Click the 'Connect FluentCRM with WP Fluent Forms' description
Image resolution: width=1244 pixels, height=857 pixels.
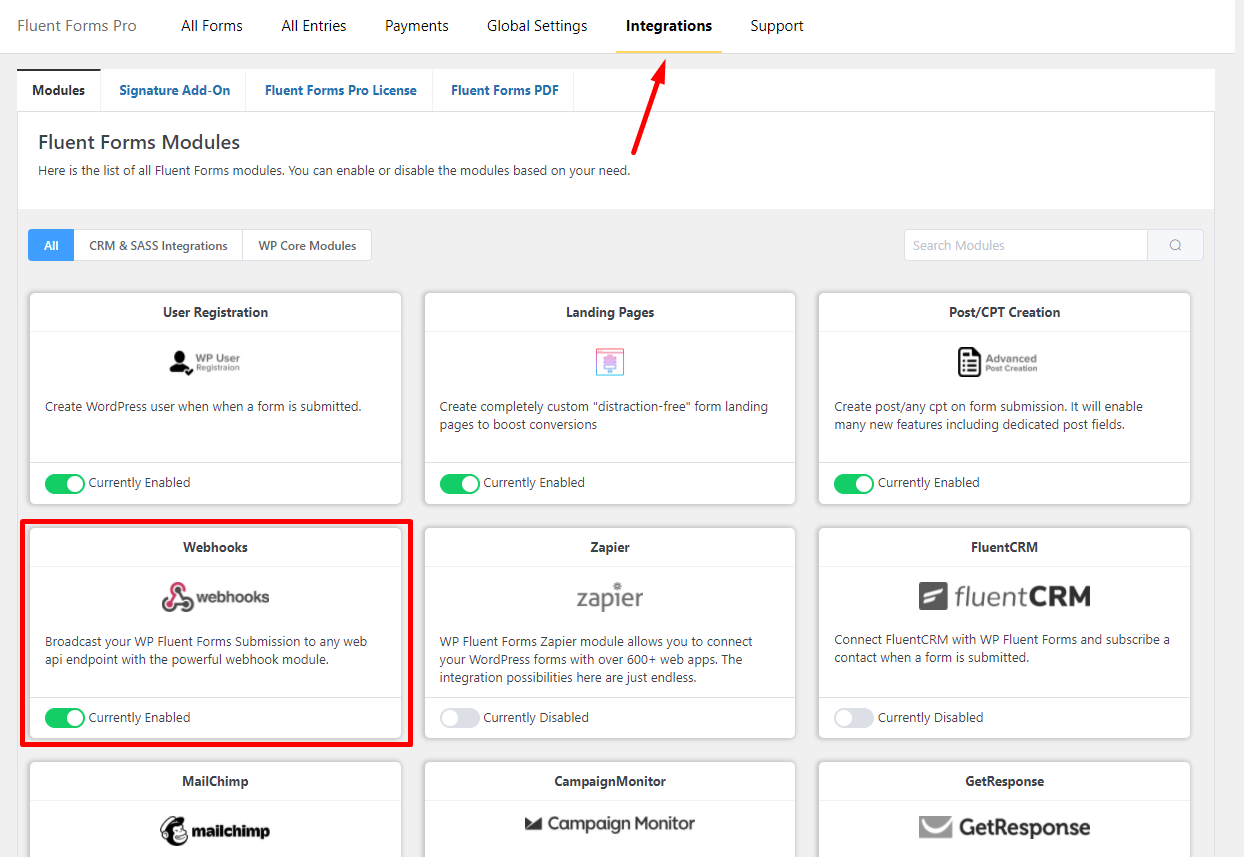click(x=1002, y=649)
